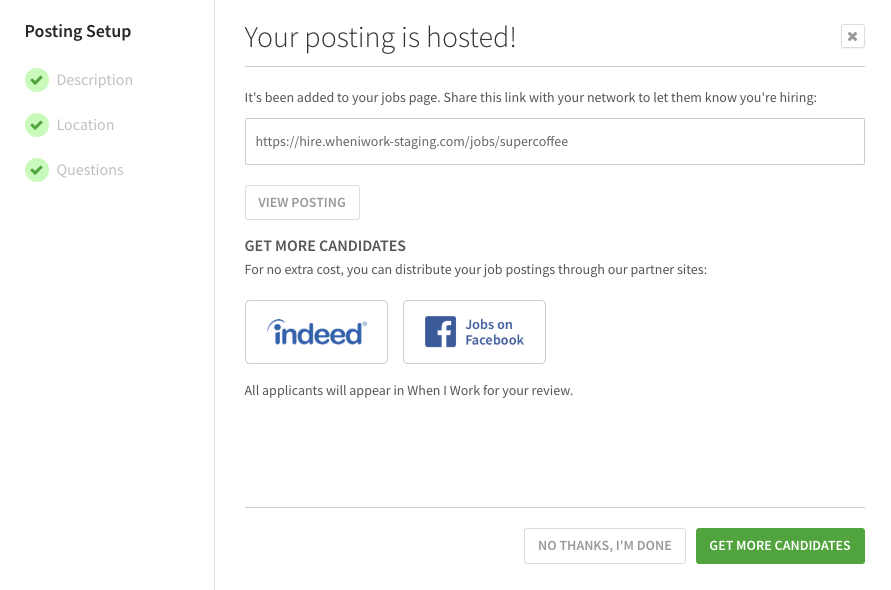Viewport: 891px width, 590px height.
Task: Open the Location setup step
Action: click(85, 125)
